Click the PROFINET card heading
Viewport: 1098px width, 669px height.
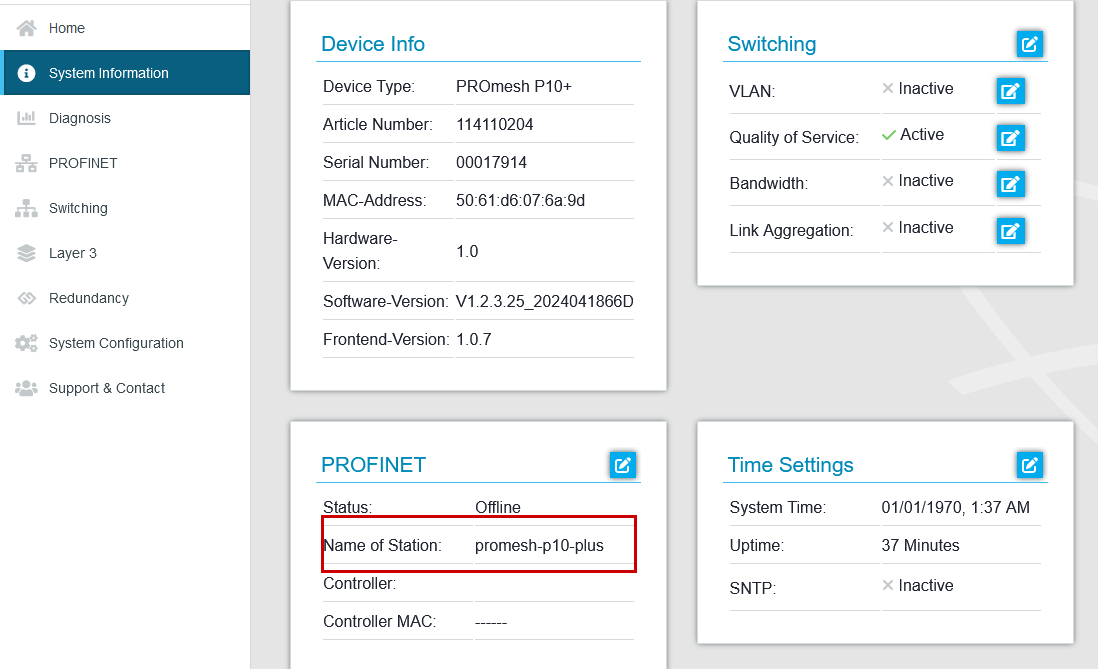coord(373,464)
